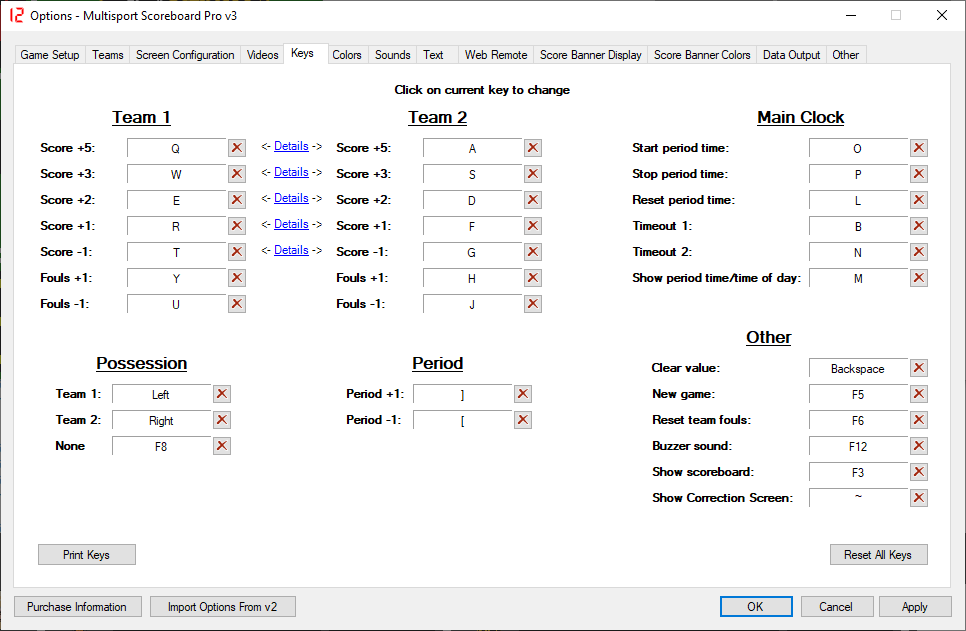The image size is (966, 631).
Task: Remove the Possession Team 2 key
Action: tap(222, 420)
